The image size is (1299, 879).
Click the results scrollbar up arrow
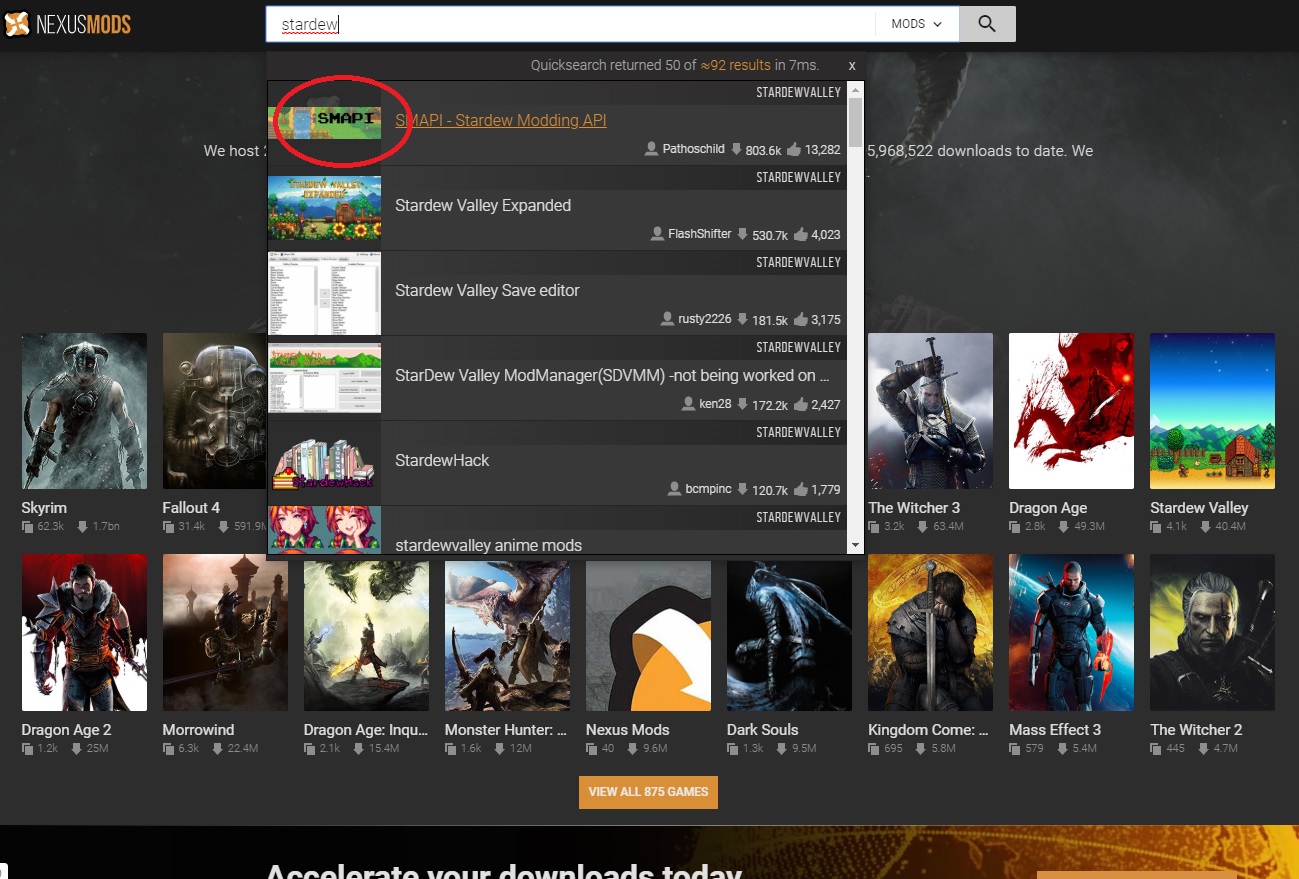(855, 90)
